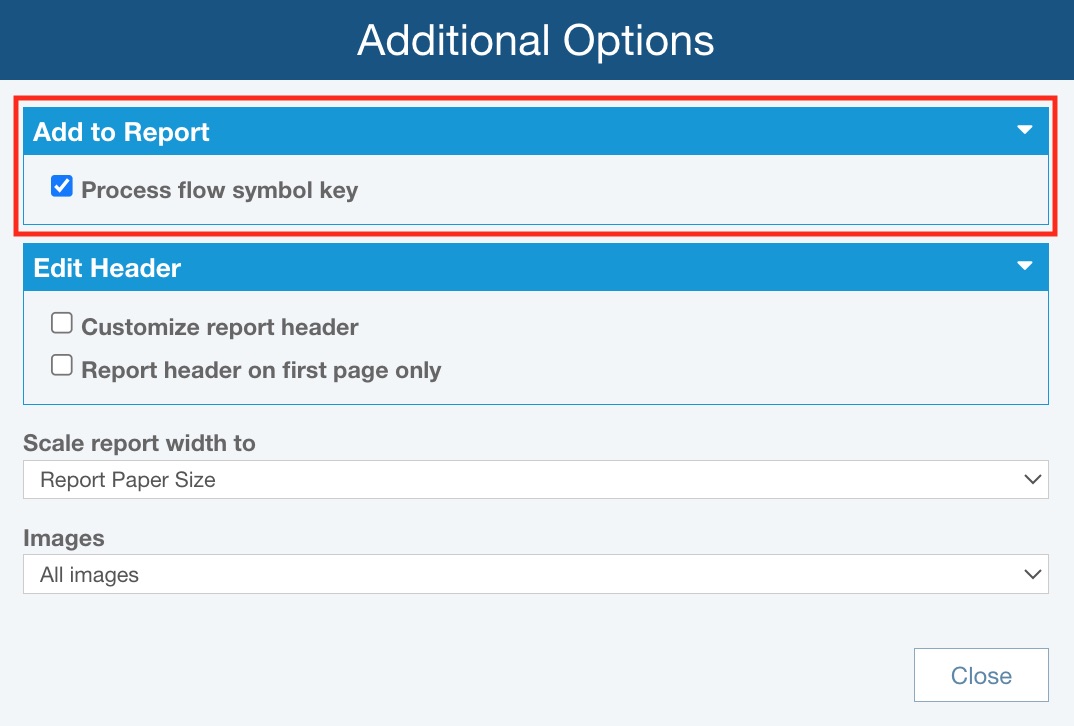Click the chevron on All images field
This screenshot has height=726, width=1074.
click(1033, 574)
